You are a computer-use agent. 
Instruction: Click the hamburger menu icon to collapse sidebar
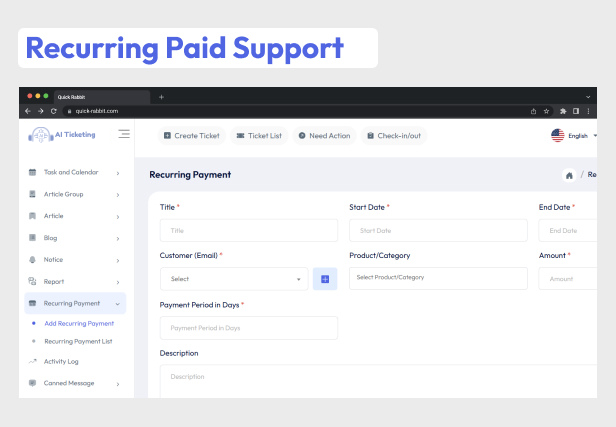124,134
